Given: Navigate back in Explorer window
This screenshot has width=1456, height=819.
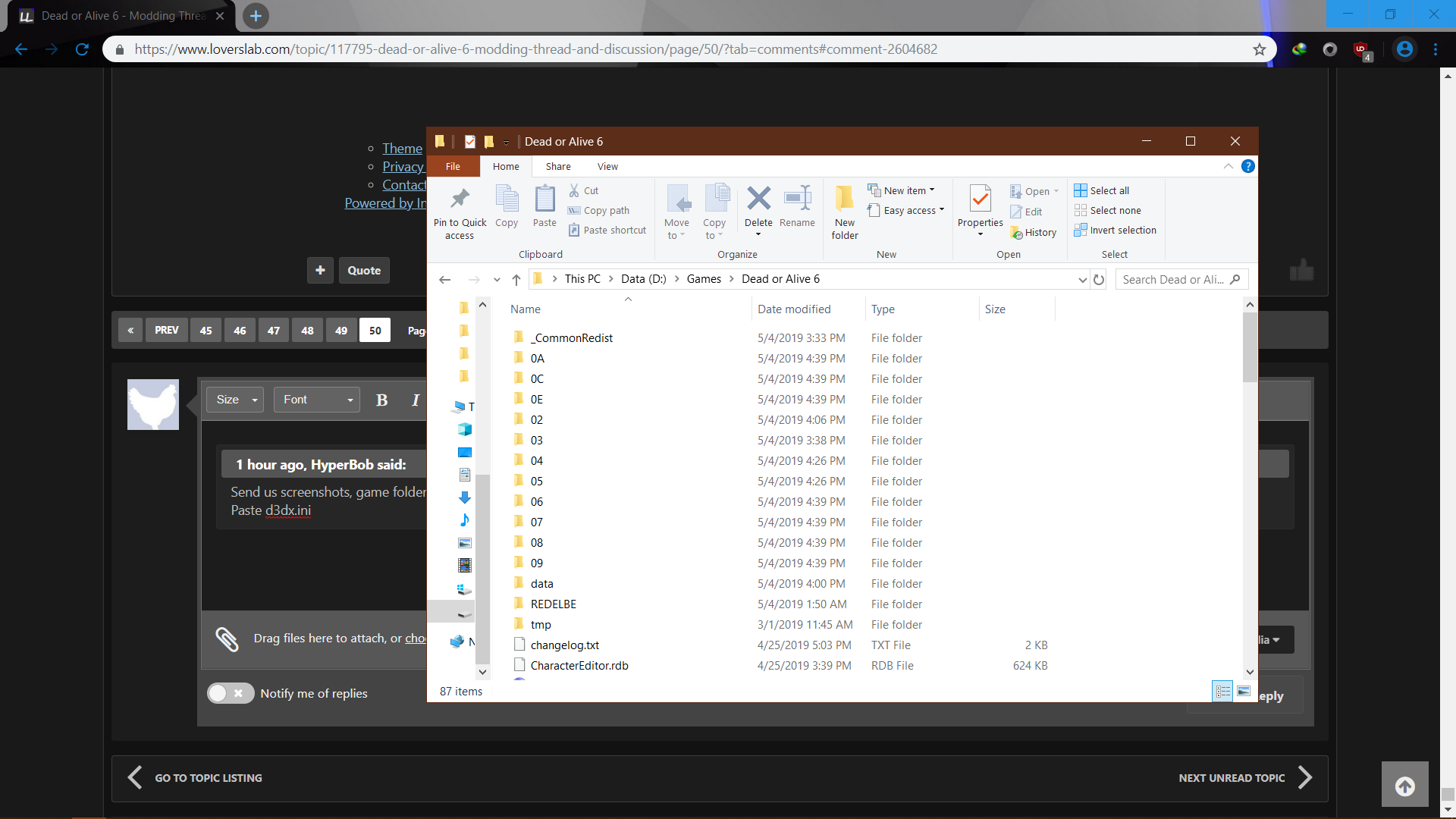Looking at the screenshot, I should coord(445,279).
